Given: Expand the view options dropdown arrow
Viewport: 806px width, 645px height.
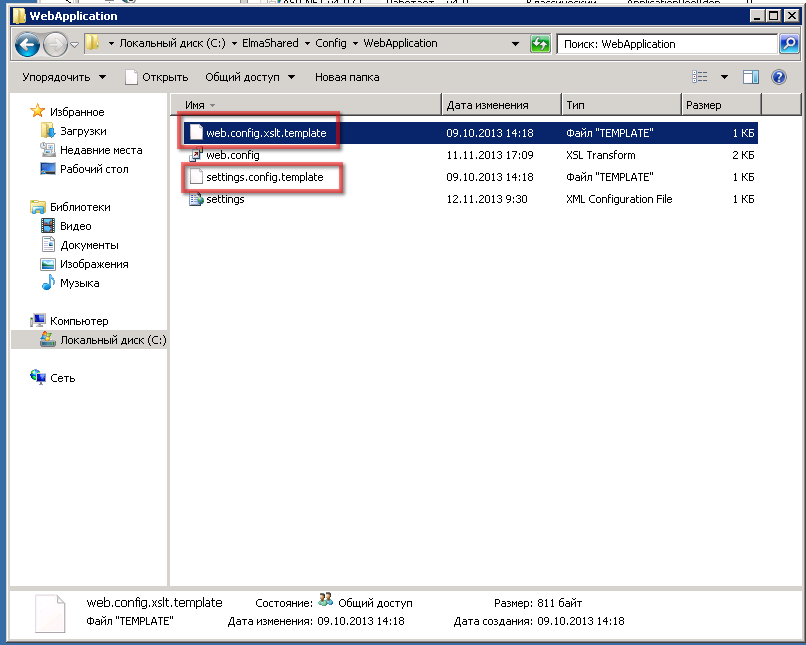Looking at the screenshot, I should (724, 77).
